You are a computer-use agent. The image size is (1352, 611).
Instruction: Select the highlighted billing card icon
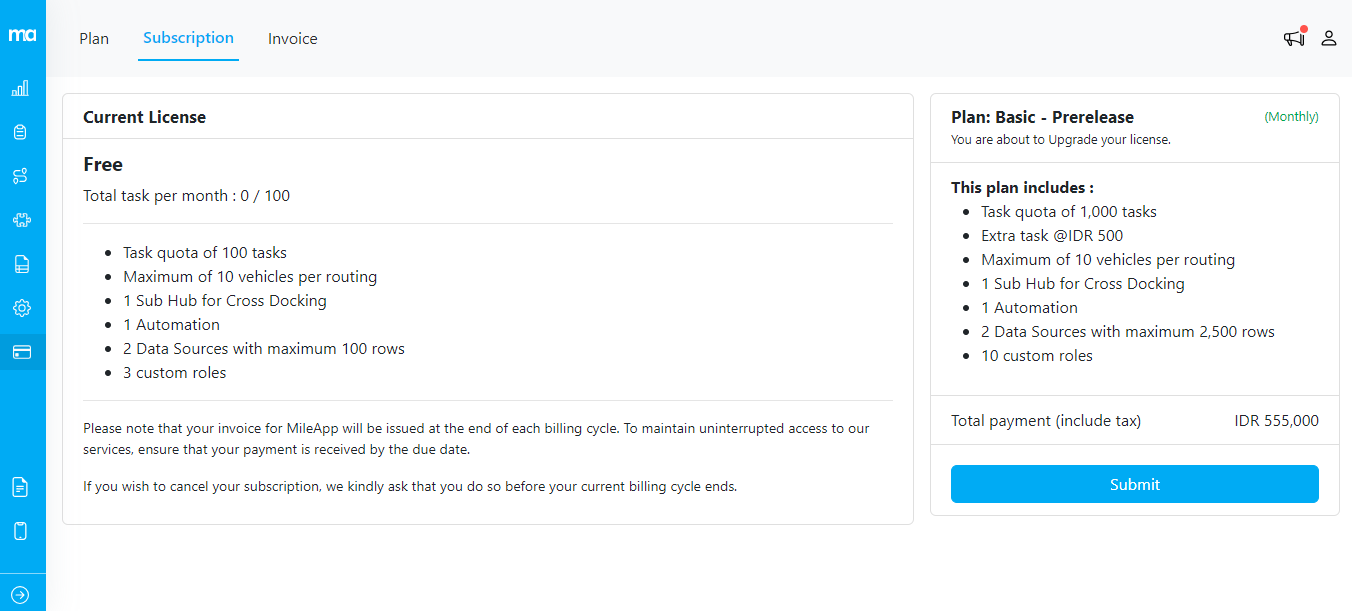click(x=21, y=351)
